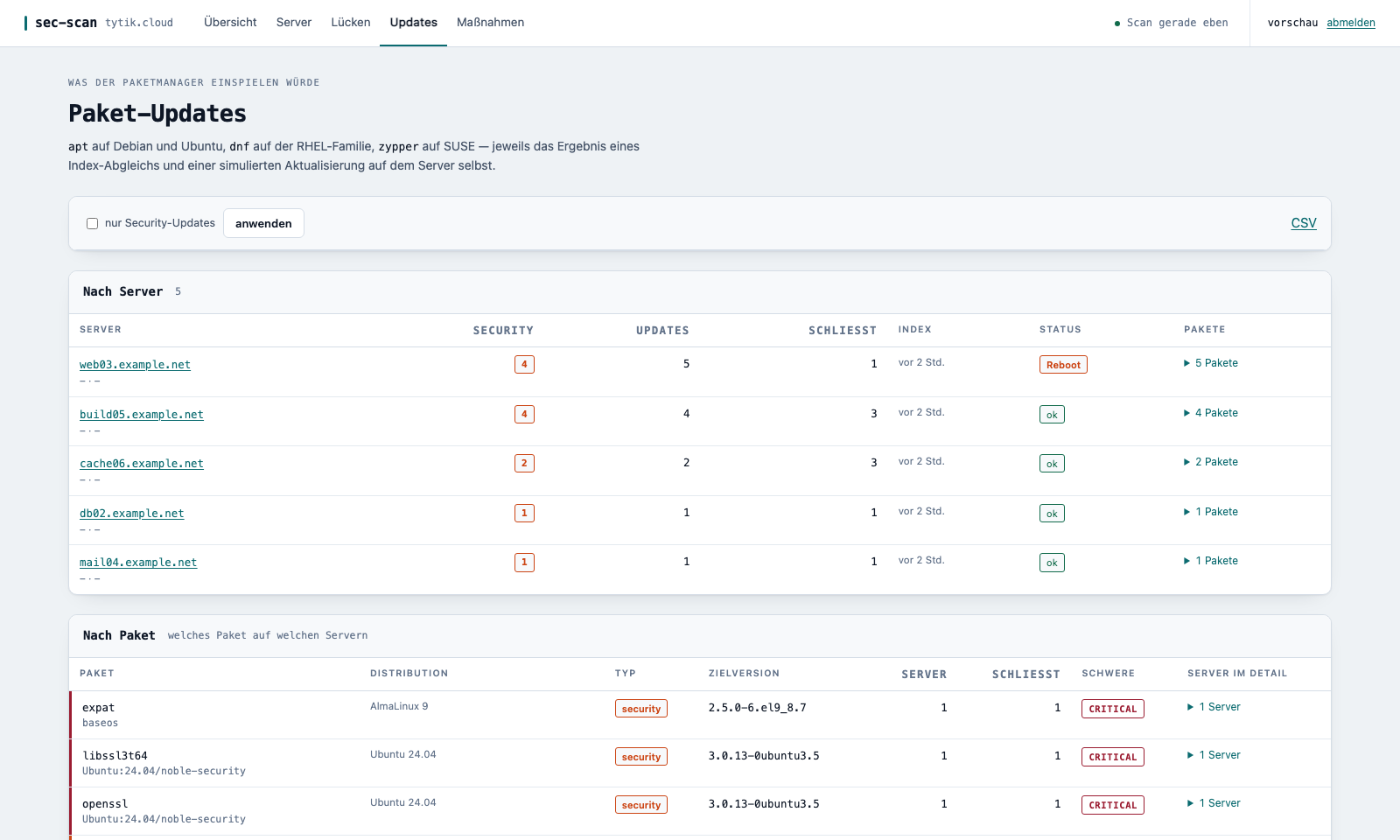1400x840 pixels.
Task: Expand 1 Server details for expat
Action: point(1214,707)
